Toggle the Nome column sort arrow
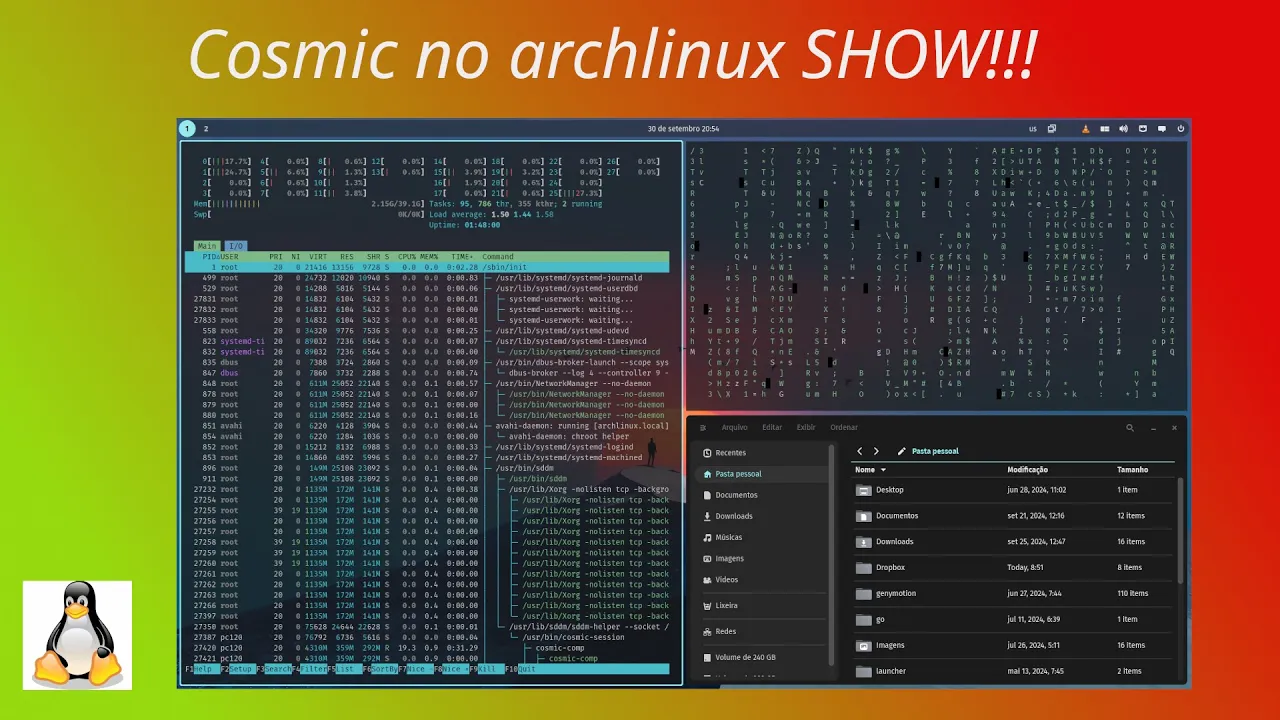Image resolution: width=1280 pixels, height=720 pixels. [x=883, y=470]
